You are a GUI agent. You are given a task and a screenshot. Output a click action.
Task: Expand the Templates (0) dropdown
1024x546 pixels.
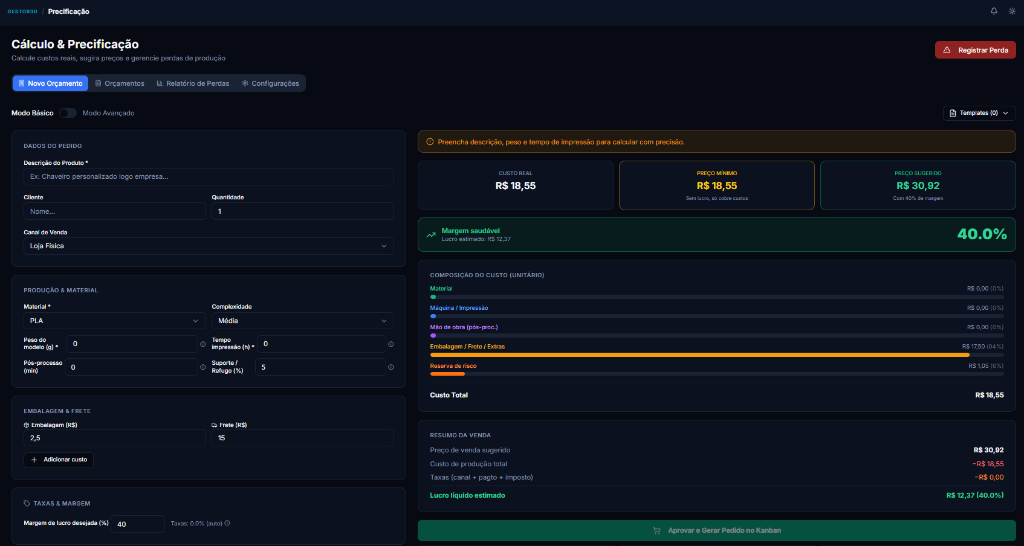coord(979,113)
